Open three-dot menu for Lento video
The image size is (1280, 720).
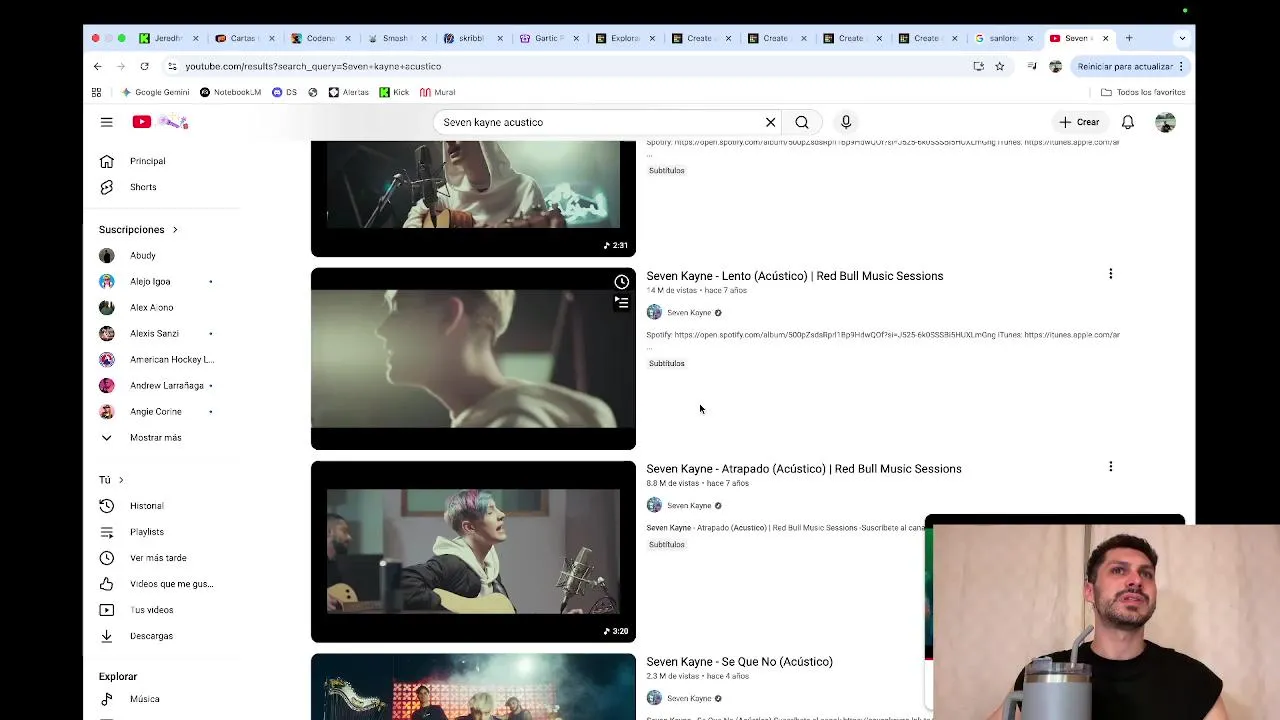pos(1110,274)
